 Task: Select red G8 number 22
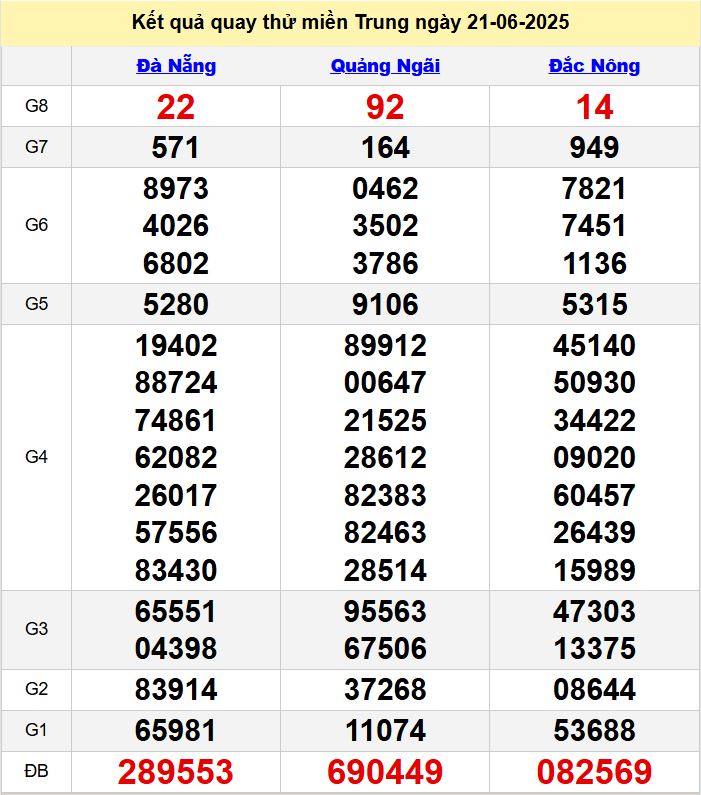point(176,107)
